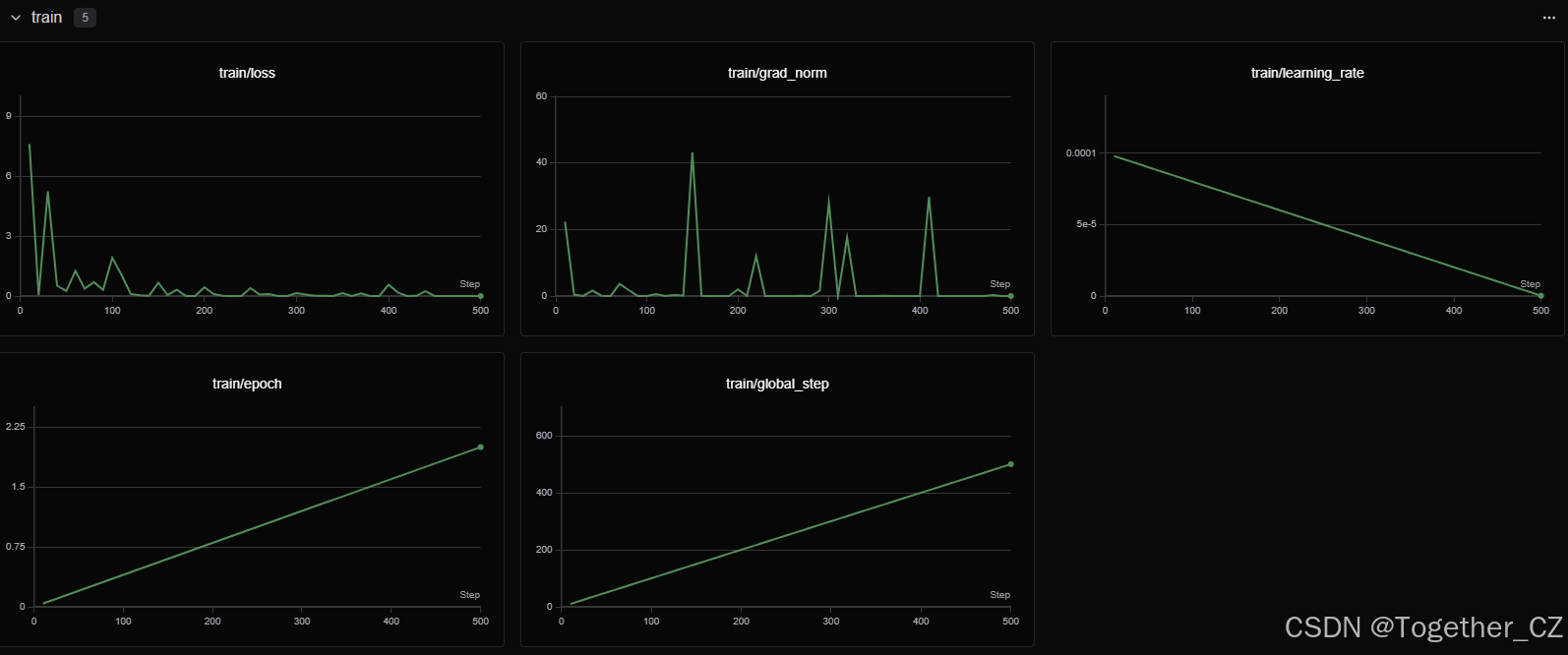1568x655 pixels.
Task: Click the 2.25 y-axis label in epoch chart
Action: tap(15, 427)
